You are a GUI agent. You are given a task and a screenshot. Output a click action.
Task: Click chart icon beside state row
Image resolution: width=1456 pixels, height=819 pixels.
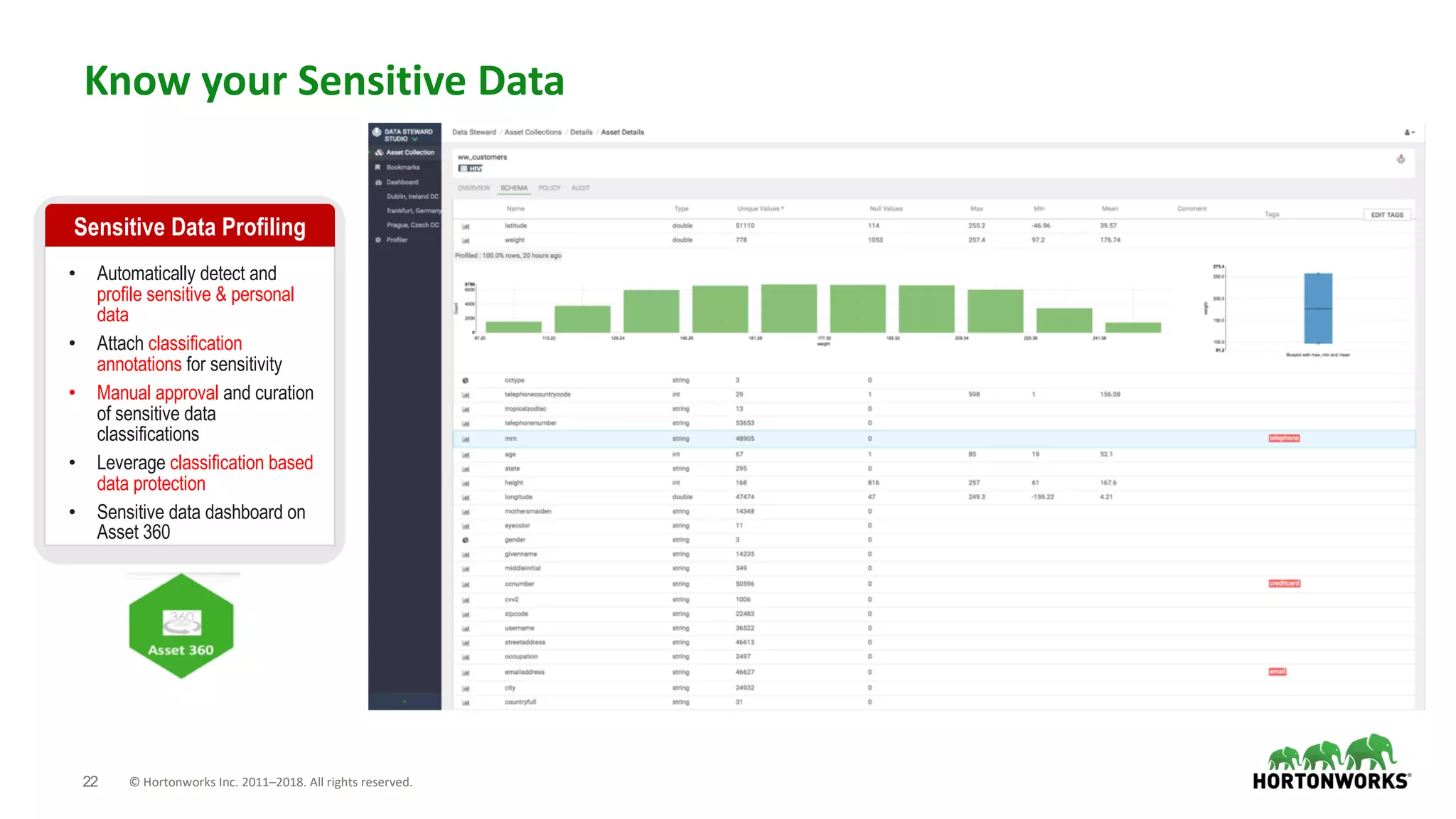coord(466,469)
